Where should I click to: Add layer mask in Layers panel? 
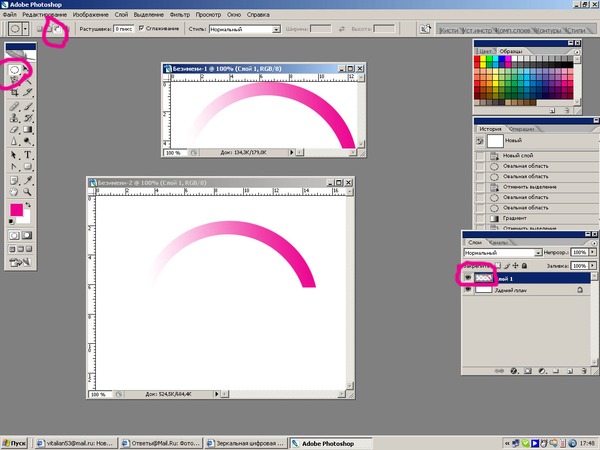coord(528,371)
